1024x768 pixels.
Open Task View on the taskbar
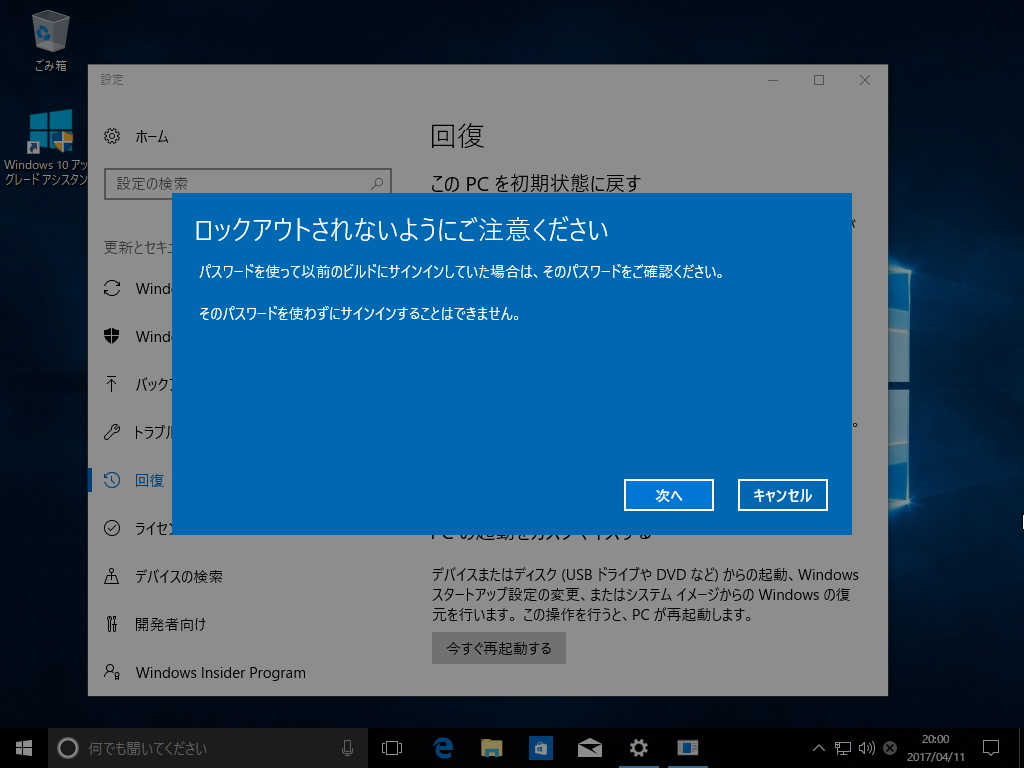391,747
